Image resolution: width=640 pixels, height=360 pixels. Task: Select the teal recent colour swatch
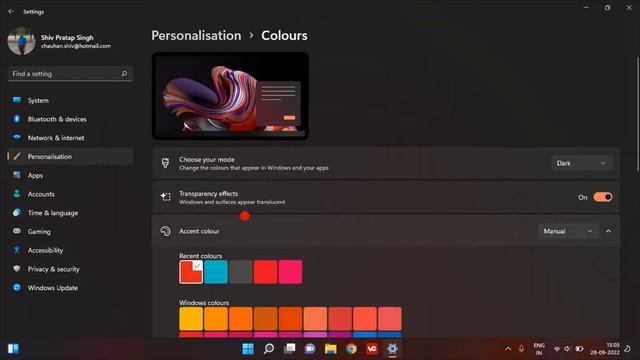pos(216,272)
